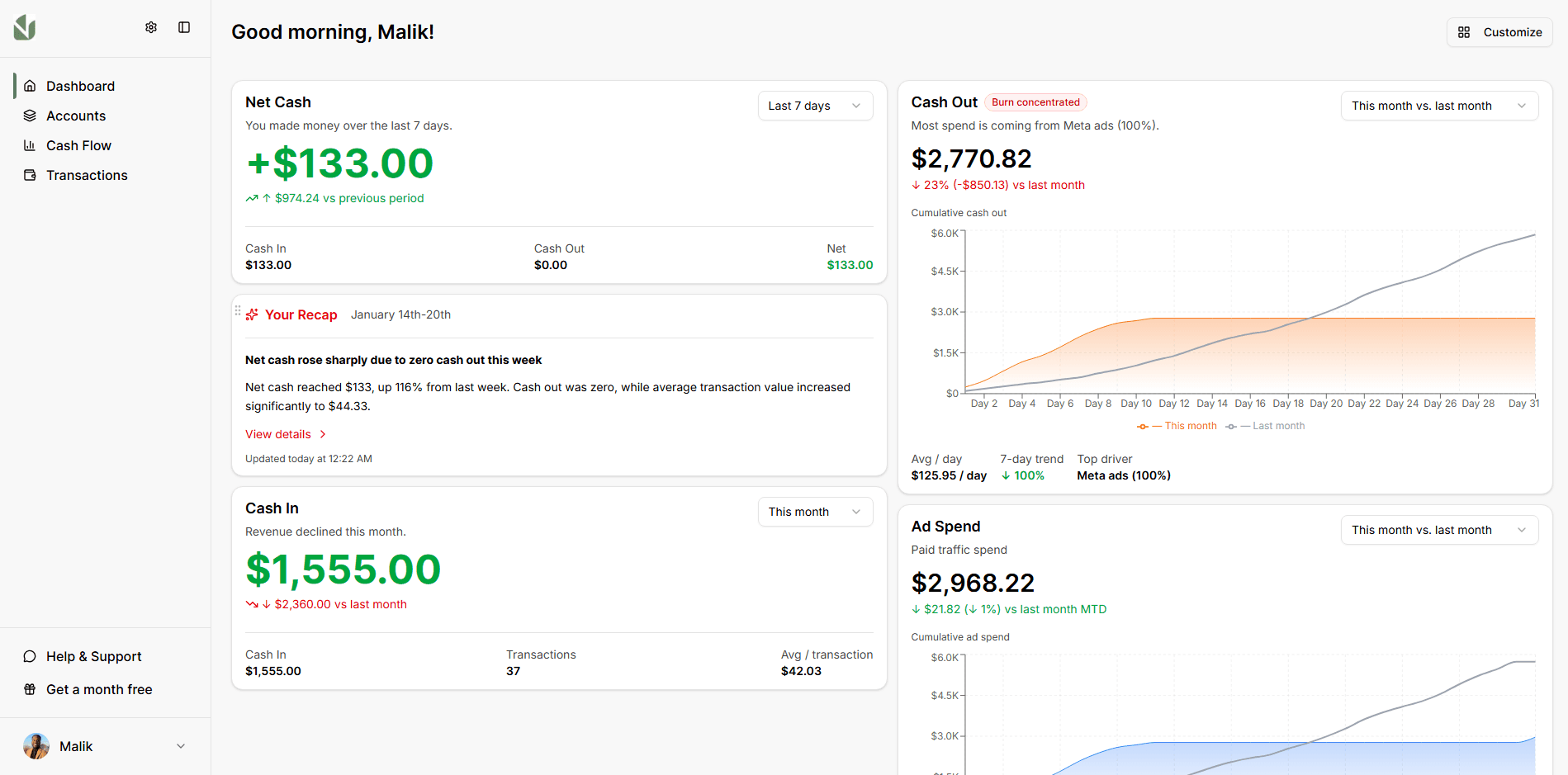Switch to the Cash Flow section
The height and width of the screenshot is (775, 1568).
78,145
